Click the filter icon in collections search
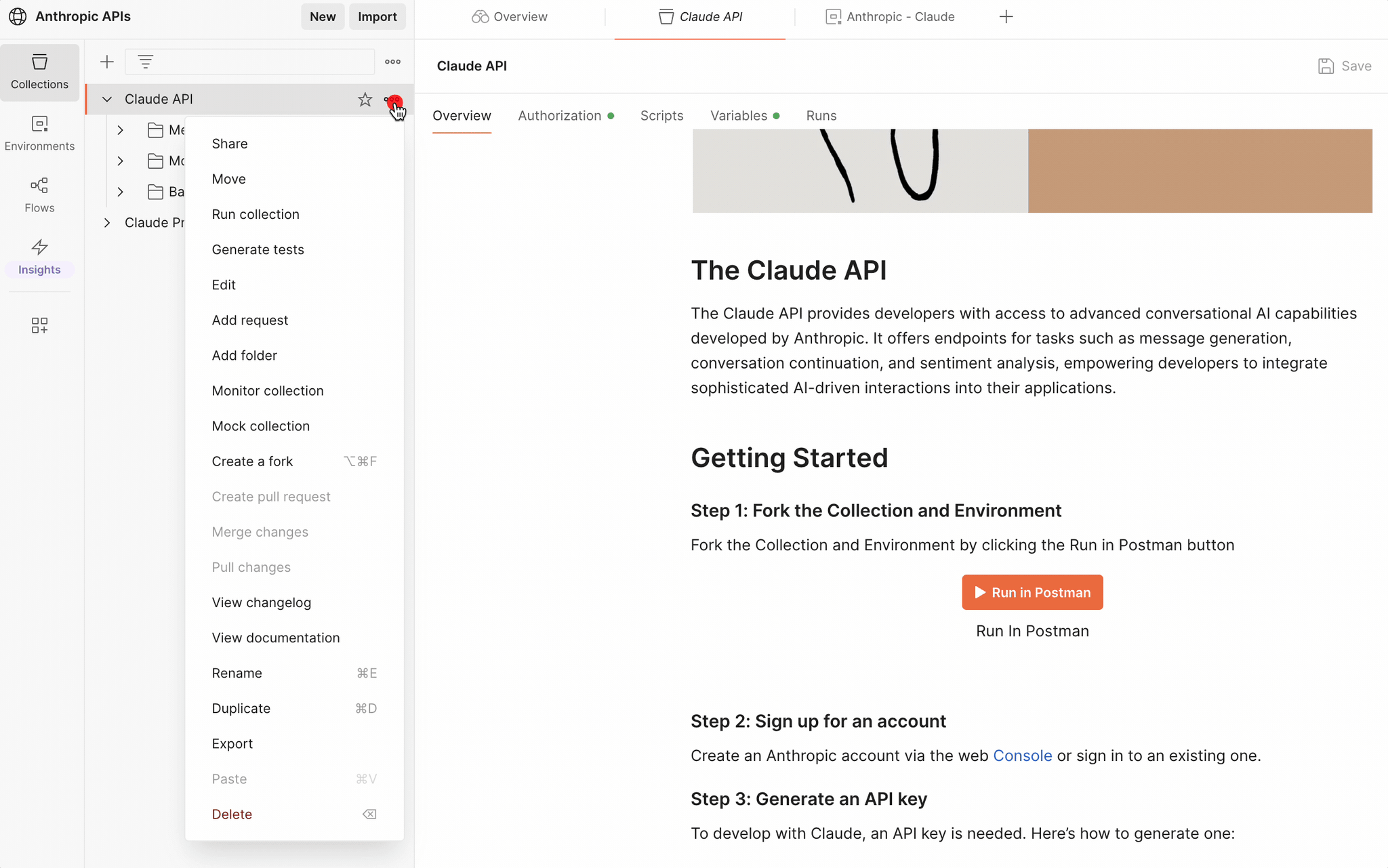 [146, 62]
